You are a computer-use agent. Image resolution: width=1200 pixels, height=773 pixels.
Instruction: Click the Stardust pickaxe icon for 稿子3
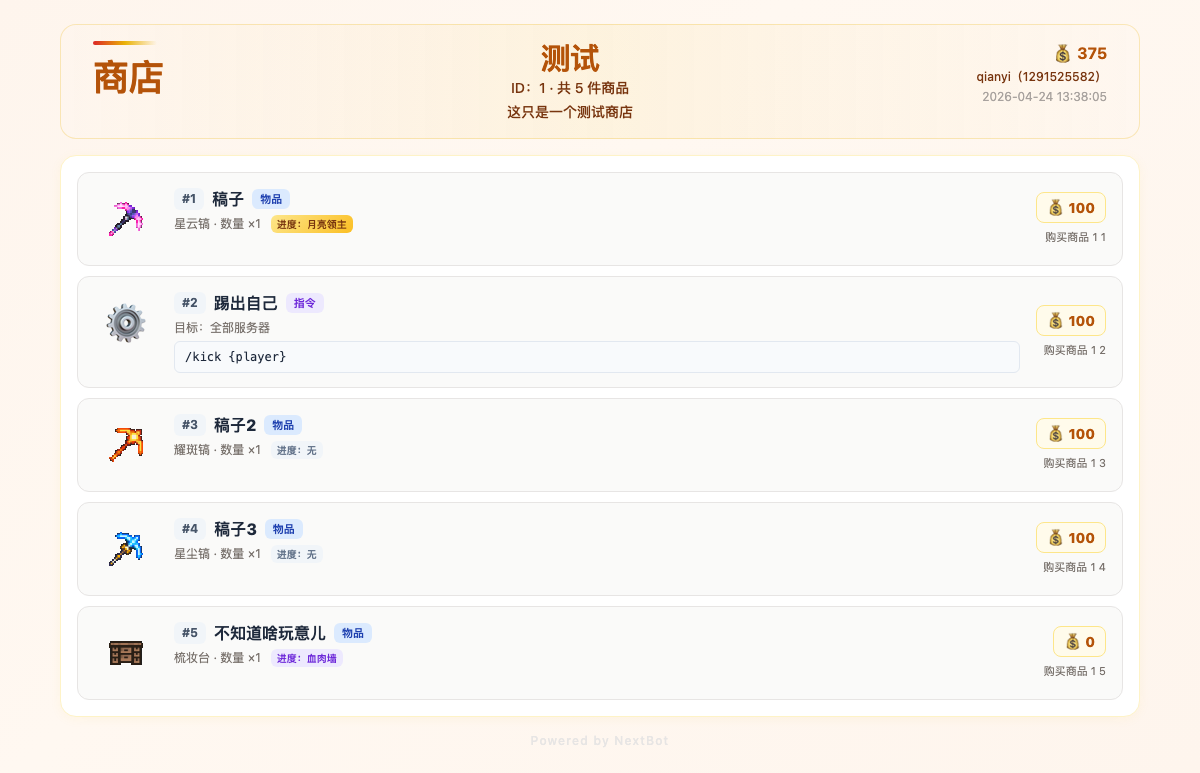pyautogui.click(x=126, y=549)
